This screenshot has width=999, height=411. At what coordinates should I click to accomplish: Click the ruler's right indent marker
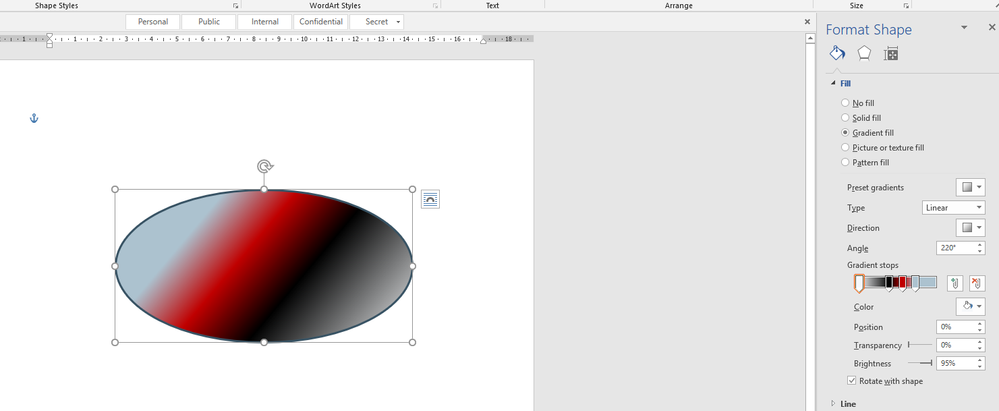point(483,41)
